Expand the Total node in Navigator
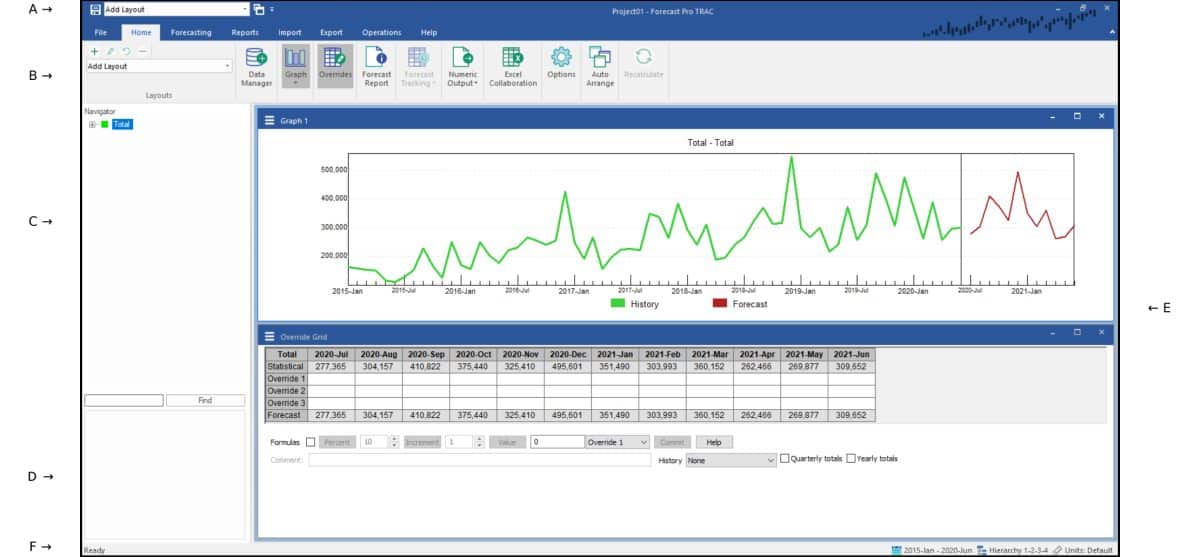 click(x=92, y=125)
